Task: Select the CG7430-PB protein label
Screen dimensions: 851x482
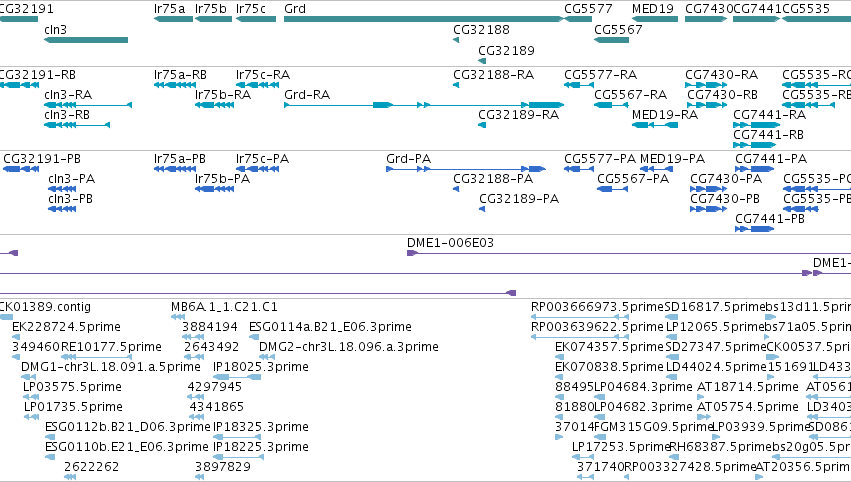Action: [x=725, y=199]
